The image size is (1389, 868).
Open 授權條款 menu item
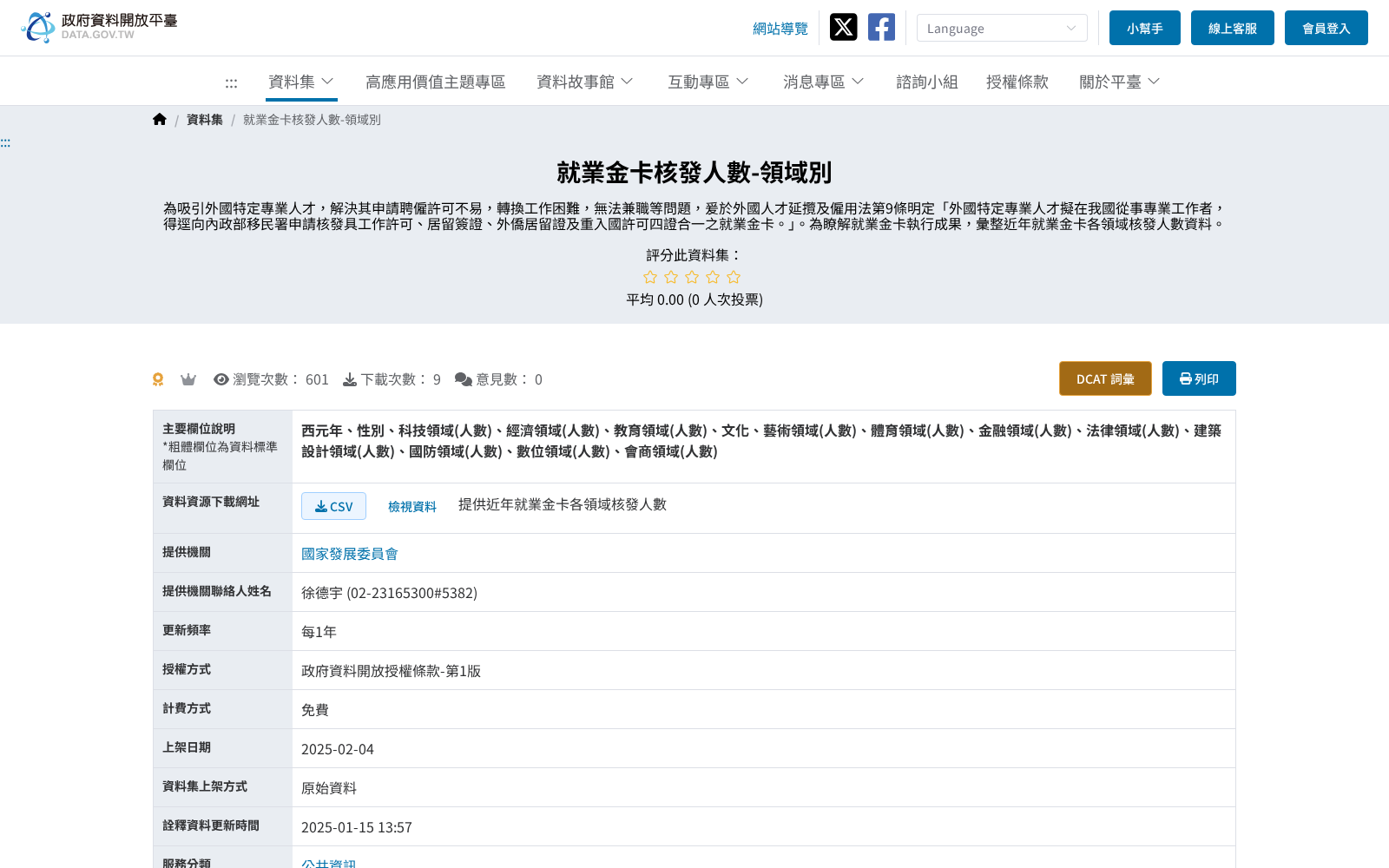click(1017, 82)
